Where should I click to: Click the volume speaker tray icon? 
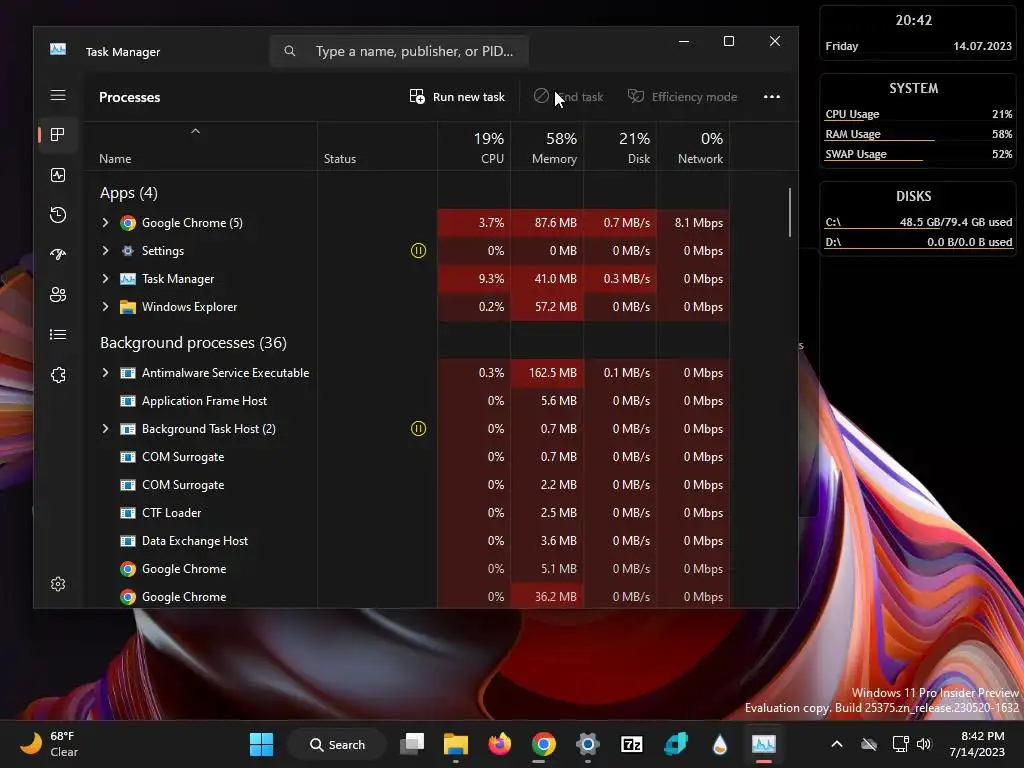click(x=923, y=744)
